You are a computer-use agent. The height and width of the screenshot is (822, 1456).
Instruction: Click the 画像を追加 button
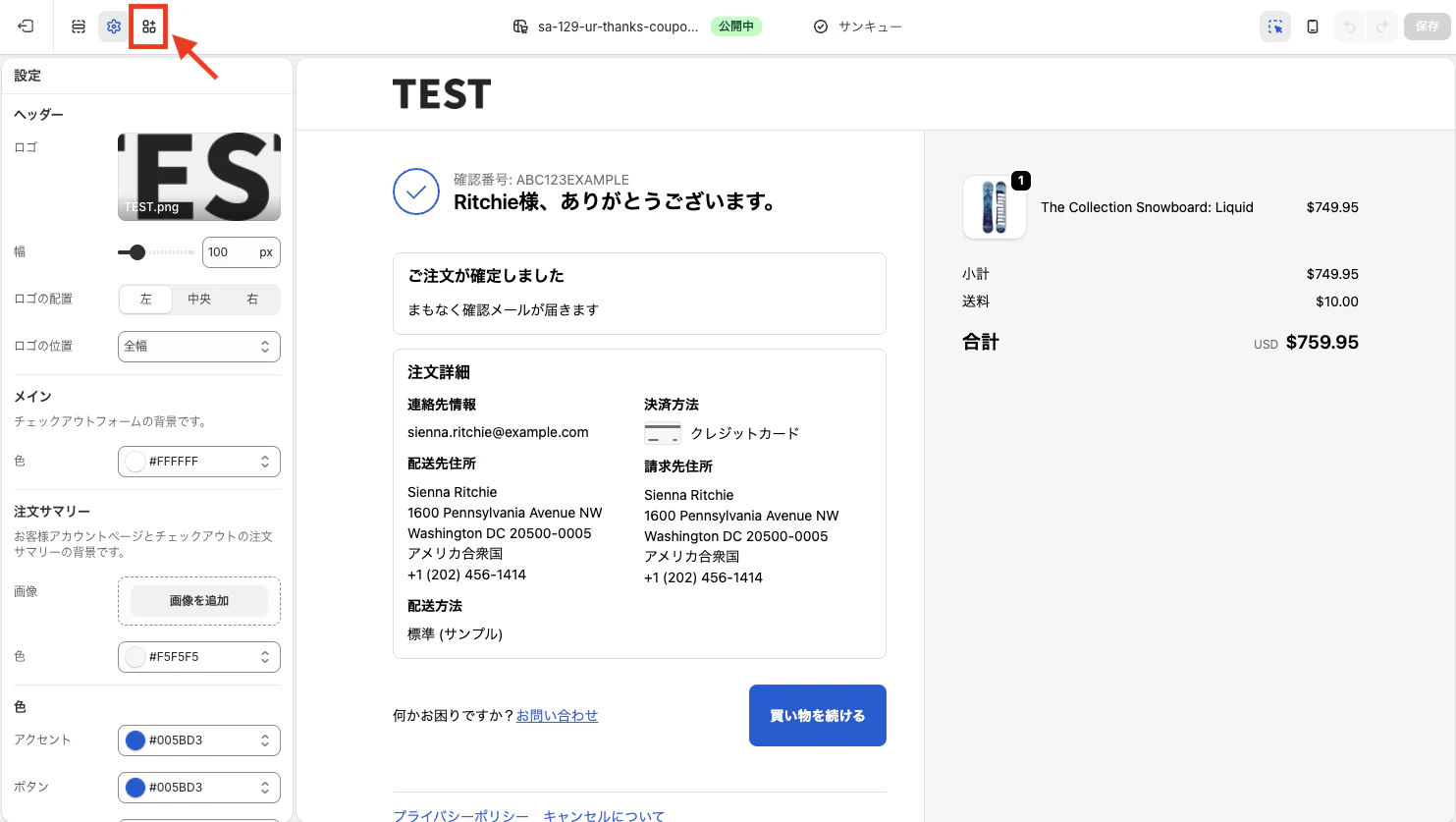tap(199, 601)
